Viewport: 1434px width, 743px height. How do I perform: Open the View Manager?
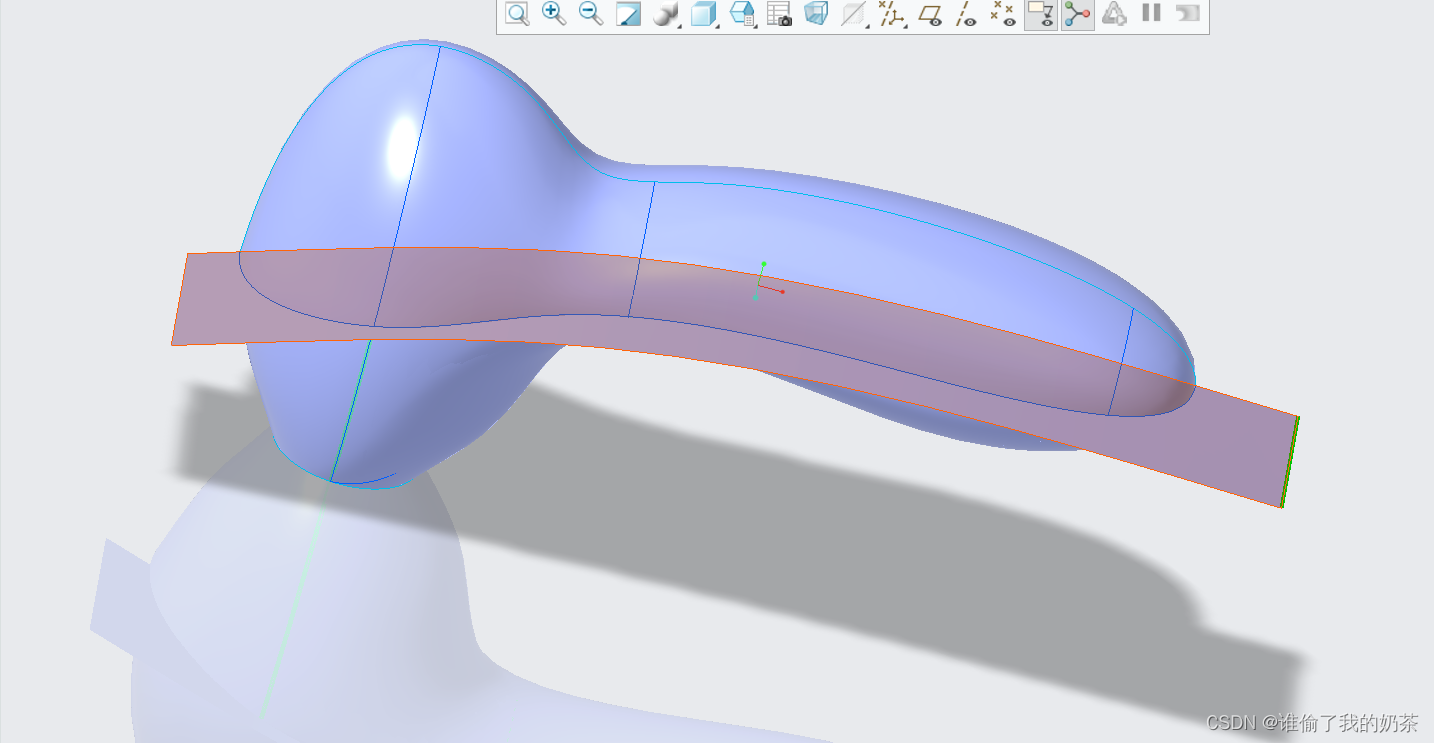point(779,14)
